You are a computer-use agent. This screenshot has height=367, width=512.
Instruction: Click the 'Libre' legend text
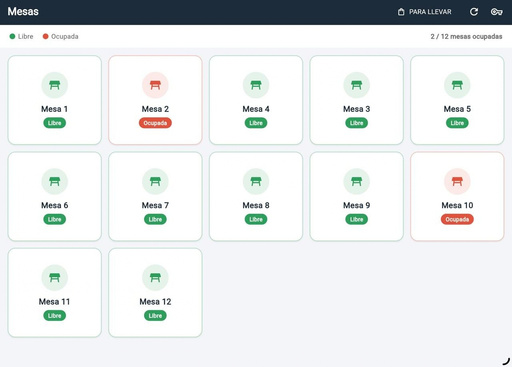[26, 36]
